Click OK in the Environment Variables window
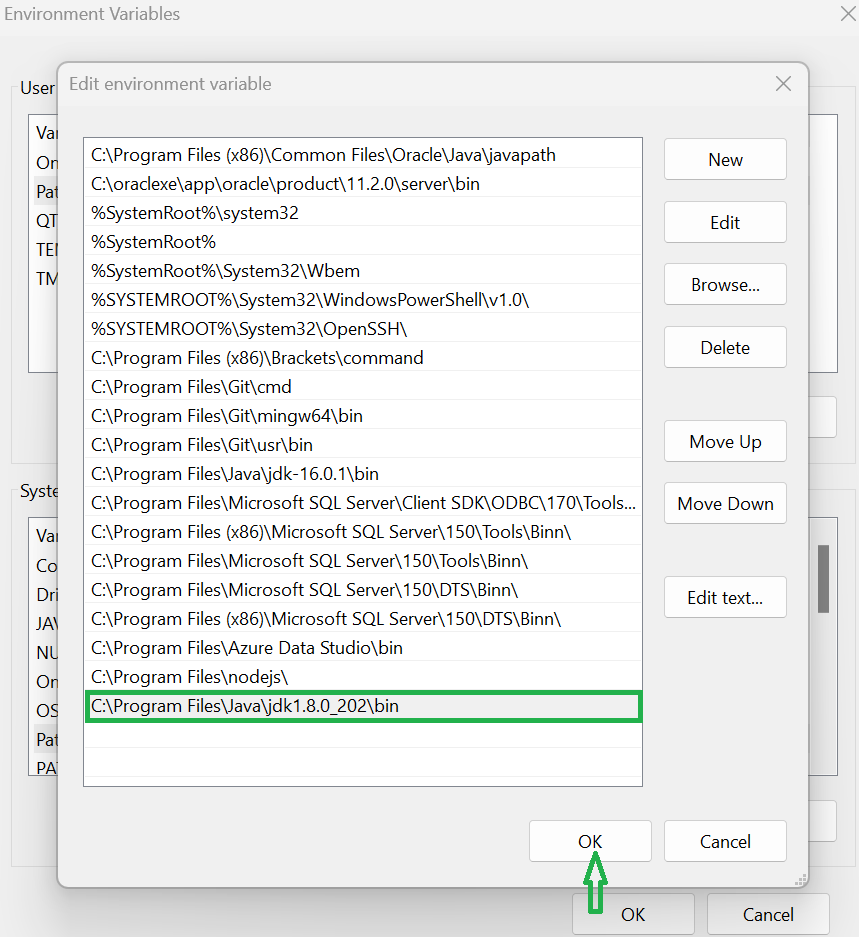Image resolution: width=859 pixels, height=937 pixels. coord(633,914)
